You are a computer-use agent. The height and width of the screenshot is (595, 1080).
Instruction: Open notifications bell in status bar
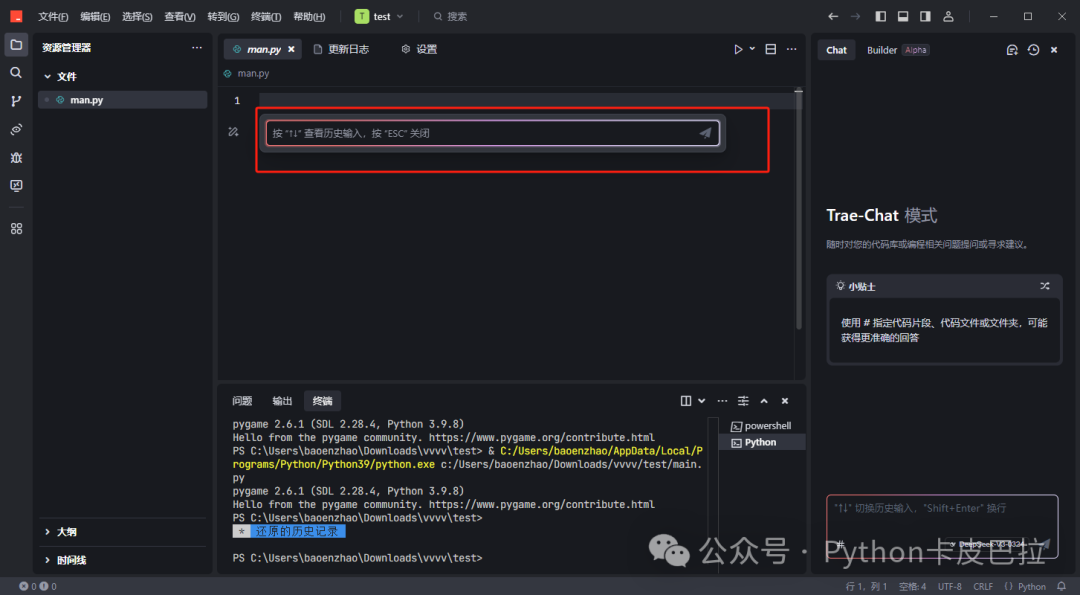click(1061, 586)
